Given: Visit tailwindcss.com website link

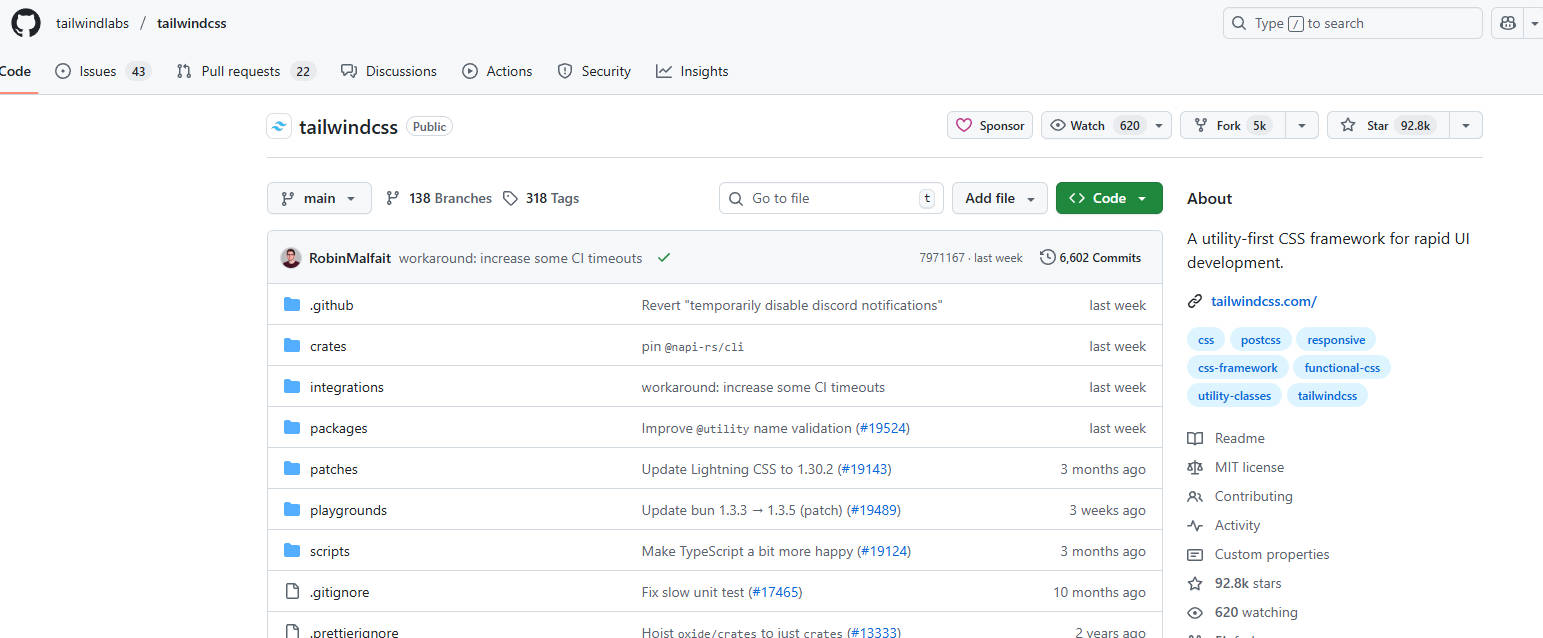Looking at the screenshot, I should [x=1263, y=301].
